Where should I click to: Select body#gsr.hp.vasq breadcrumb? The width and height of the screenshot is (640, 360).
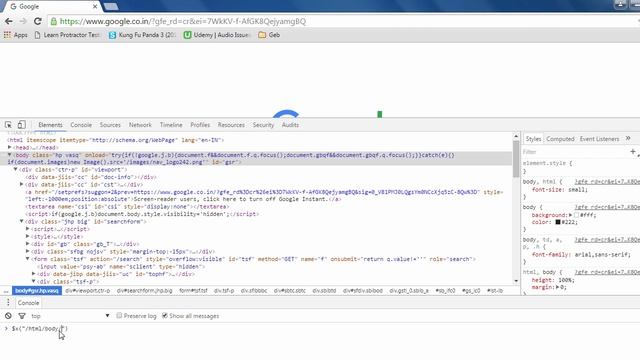tap(37, 291)
